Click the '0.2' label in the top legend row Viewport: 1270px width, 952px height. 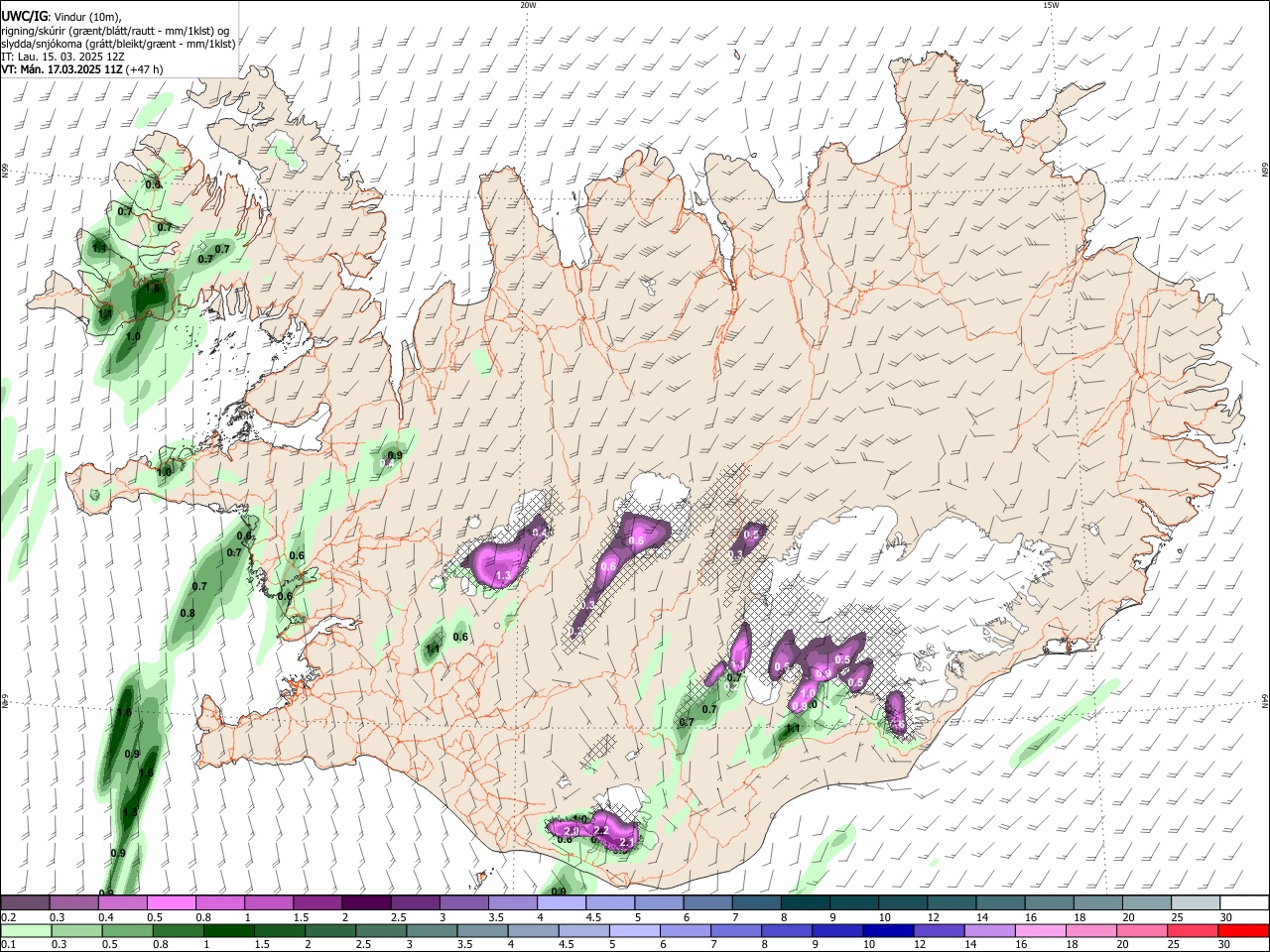(8, 917)
